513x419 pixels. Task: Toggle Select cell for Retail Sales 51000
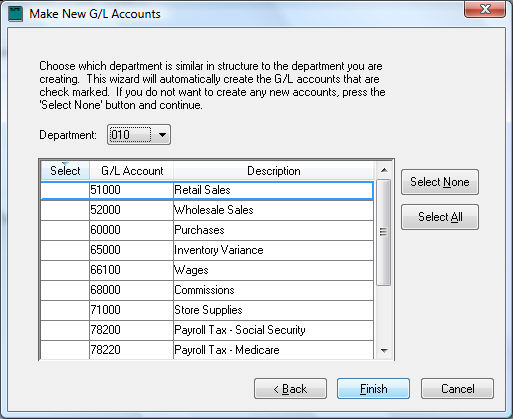(x=65, y=190)
